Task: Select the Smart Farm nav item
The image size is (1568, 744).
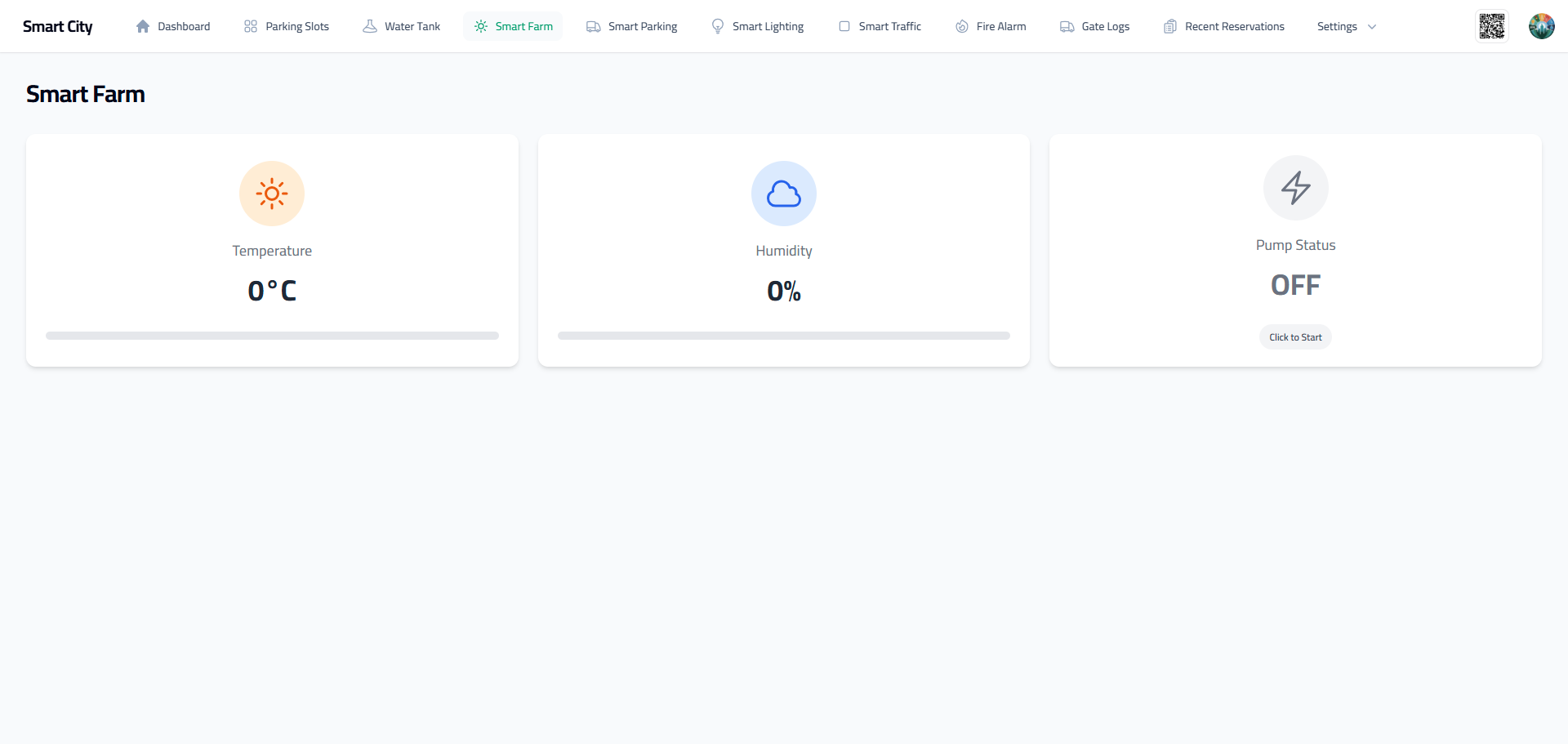Action: pyautogui.click(x=513, y=26)
